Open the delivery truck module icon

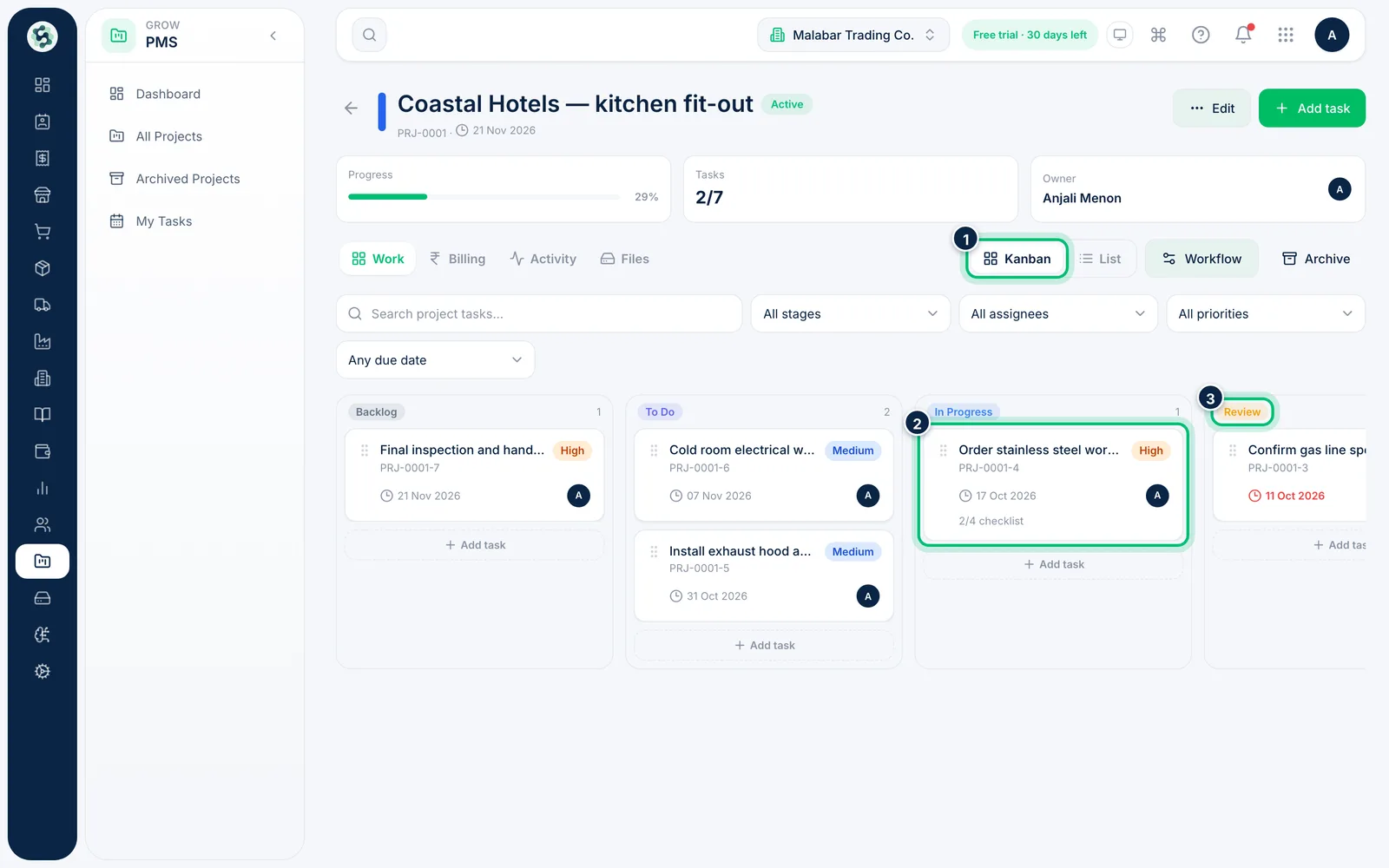[42, 305]
